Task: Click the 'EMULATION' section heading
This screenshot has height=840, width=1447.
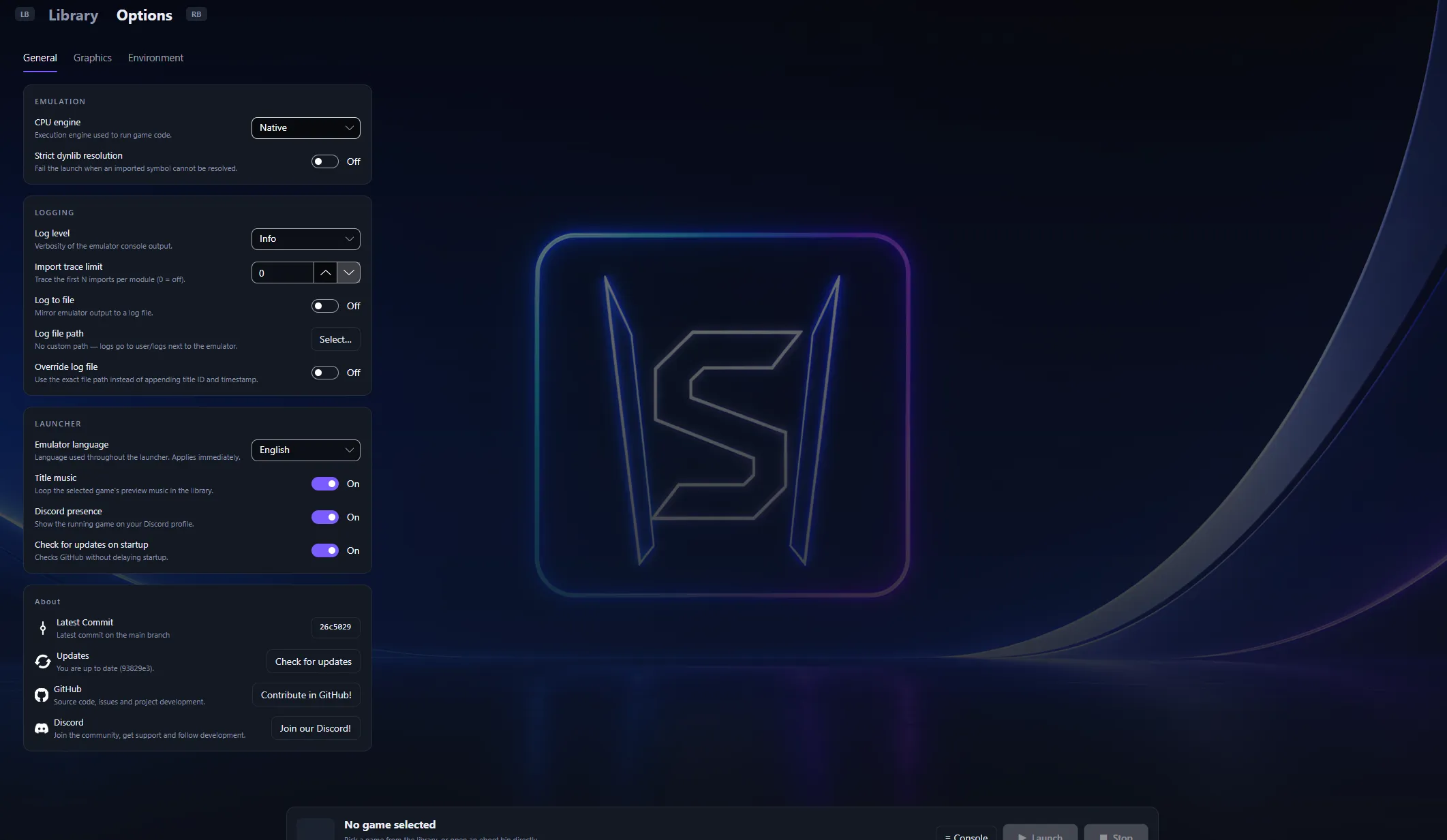Action: (x=60, y=102)
